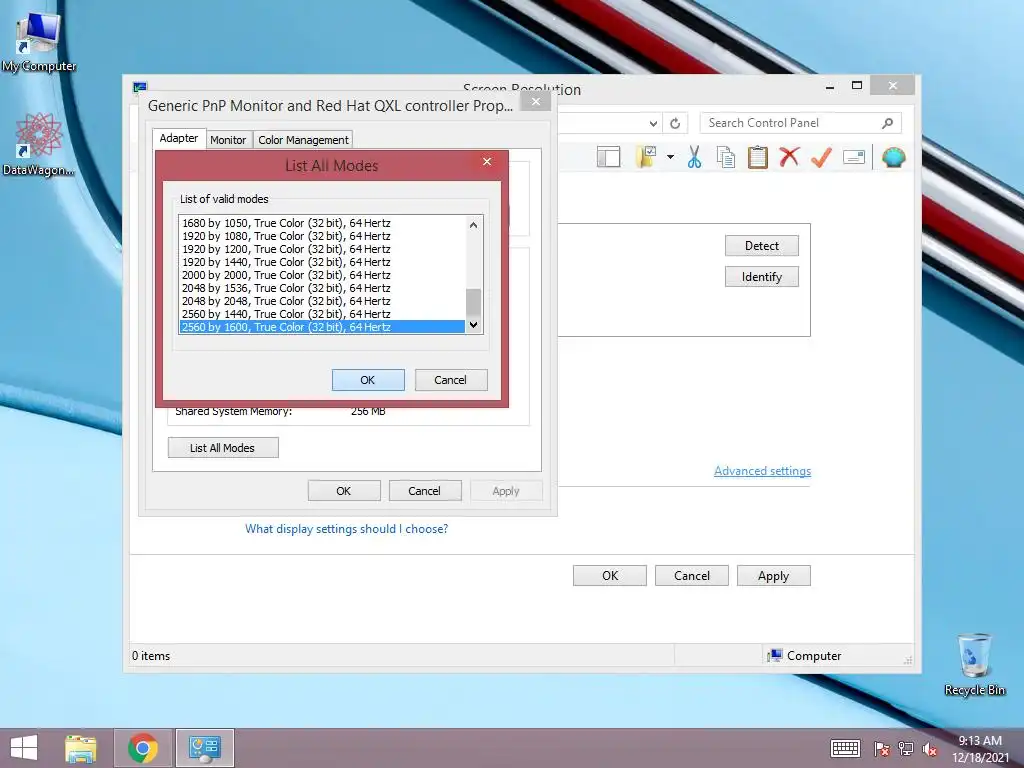Image resolution: width=1024 pixels, height=768 pixels.
Task: Click the Cut scissors toolbar icon
Action: [x=694, y=157]
